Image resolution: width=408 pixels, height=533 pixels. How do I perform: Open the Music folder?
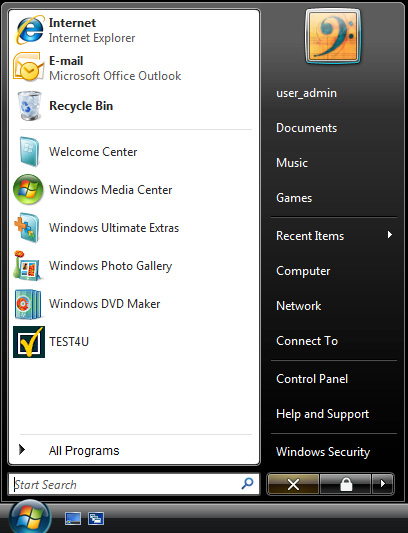[292, 163]
